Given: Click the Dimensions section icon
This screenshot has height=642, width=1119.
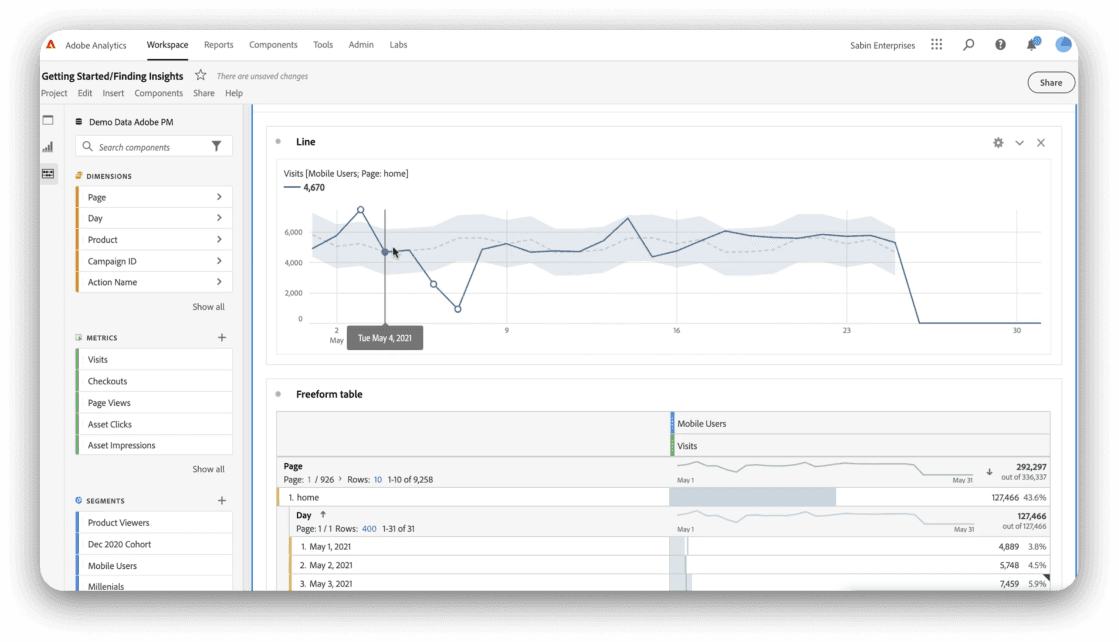Looking at the screenshot, I should (x=79, y=175).
